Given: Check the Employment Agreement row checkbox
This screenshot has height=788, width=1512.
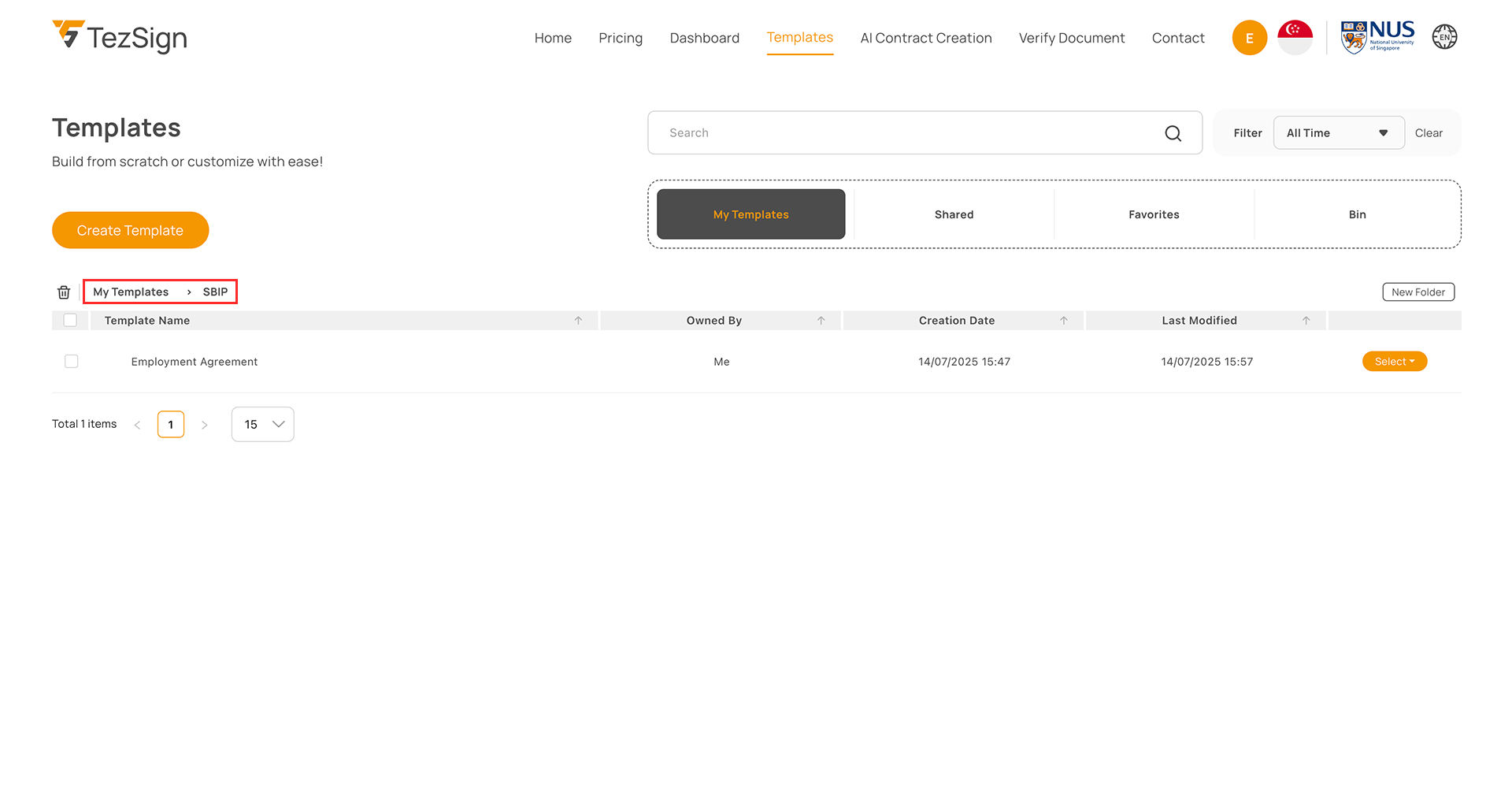Looking at the screenshot, I should click(x=72, y=362).
